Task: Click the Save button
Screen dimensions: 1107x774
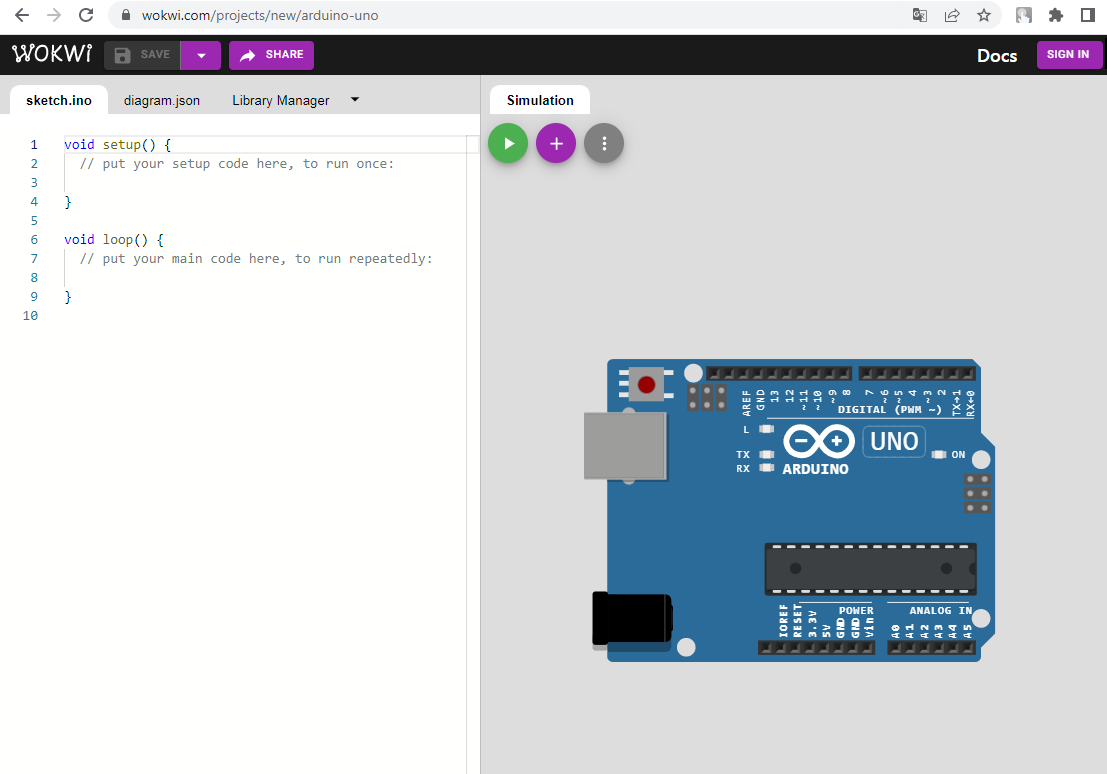Action: pyautogui.click(x=142, y=55)
